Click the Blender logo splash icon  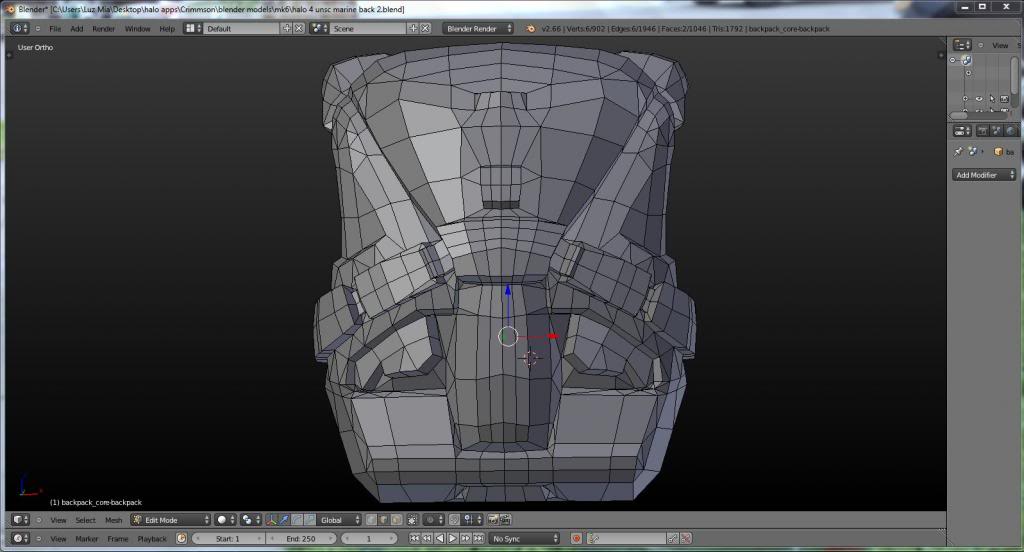tap(530, 29)
